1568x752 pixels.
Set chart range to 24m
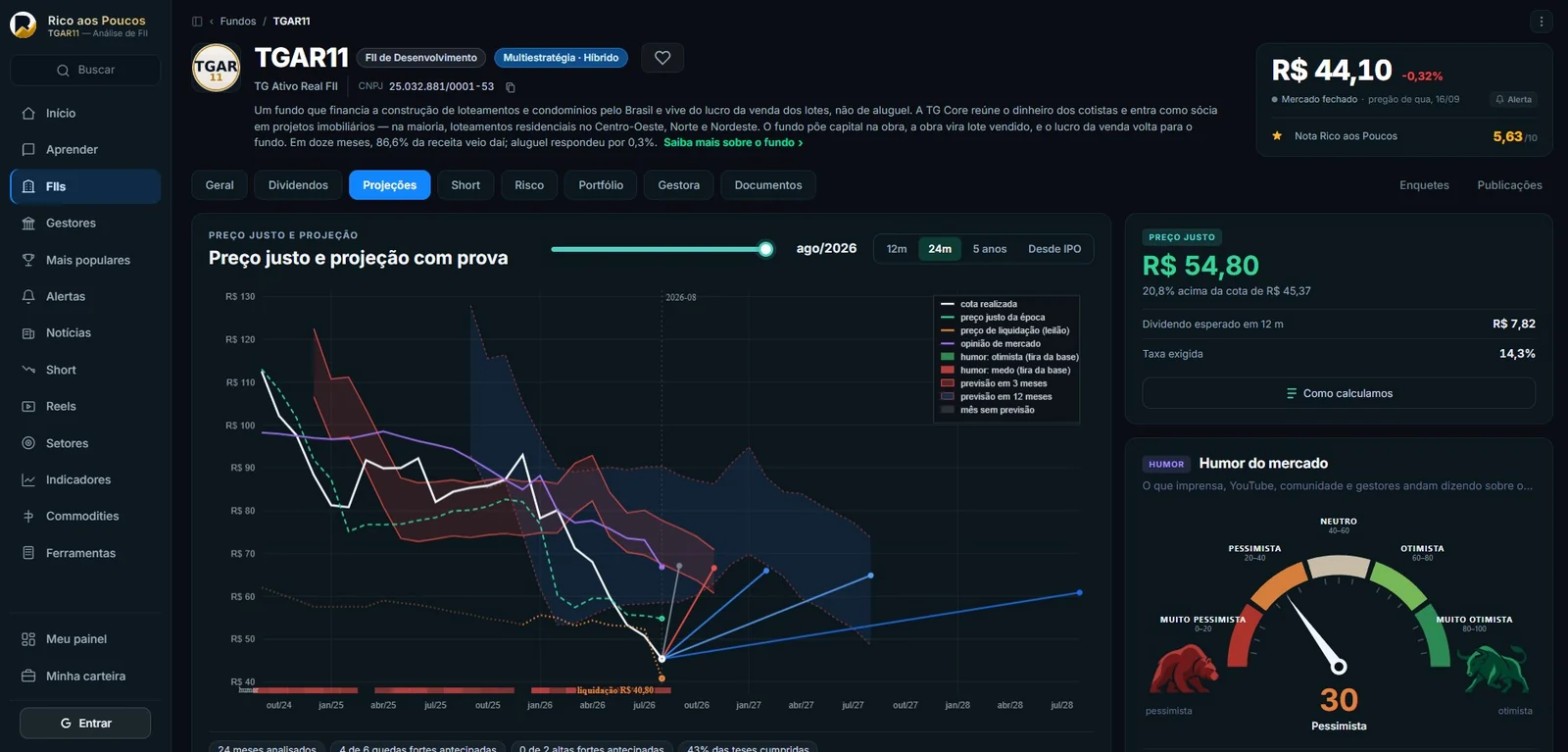[x=940, y=249]
